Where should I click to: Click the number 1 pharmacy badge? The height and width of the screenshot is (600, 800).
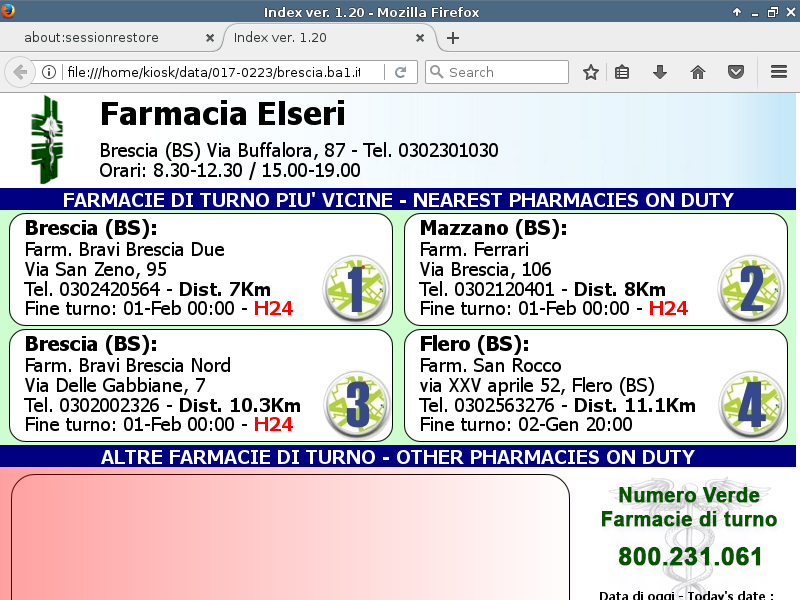[355, 288]
